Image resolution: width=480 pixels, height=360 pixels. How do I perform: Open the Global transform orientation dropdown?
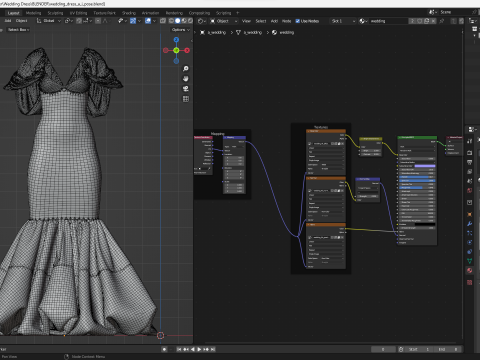(x=49, y=21)
